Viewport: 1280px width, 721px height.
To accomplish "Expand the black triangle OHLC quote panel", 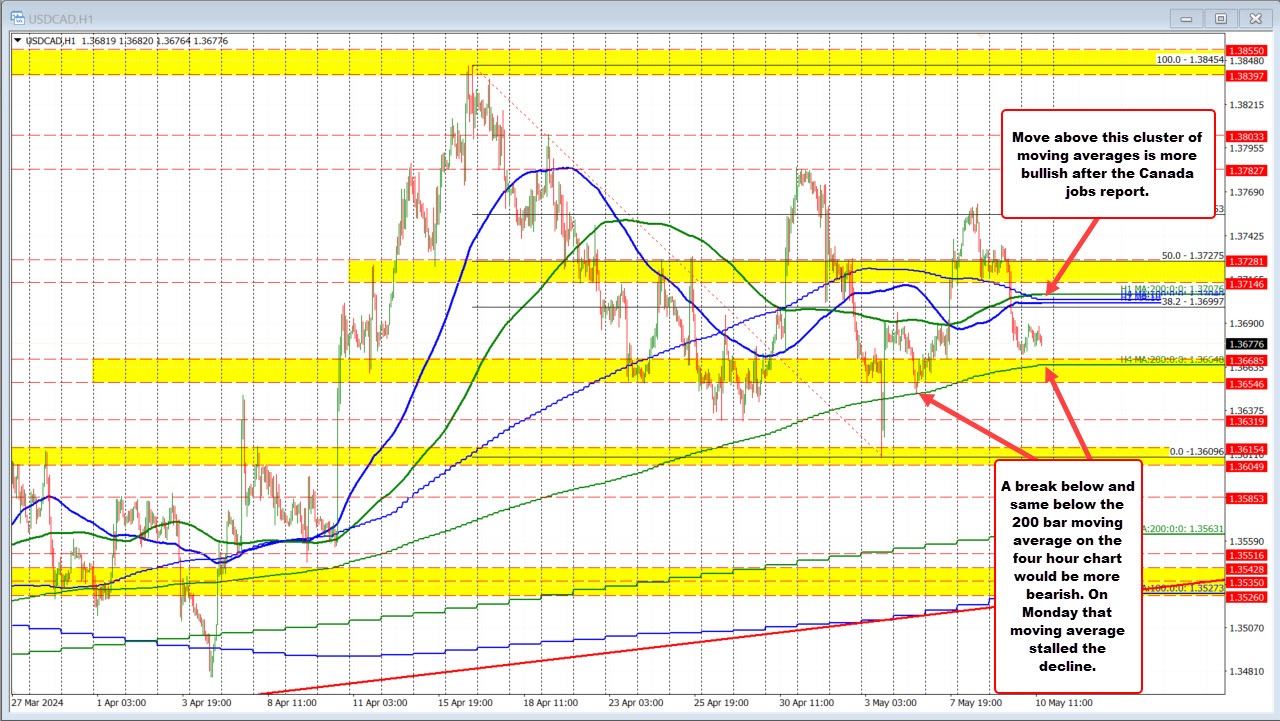I will tap(17, 40).
